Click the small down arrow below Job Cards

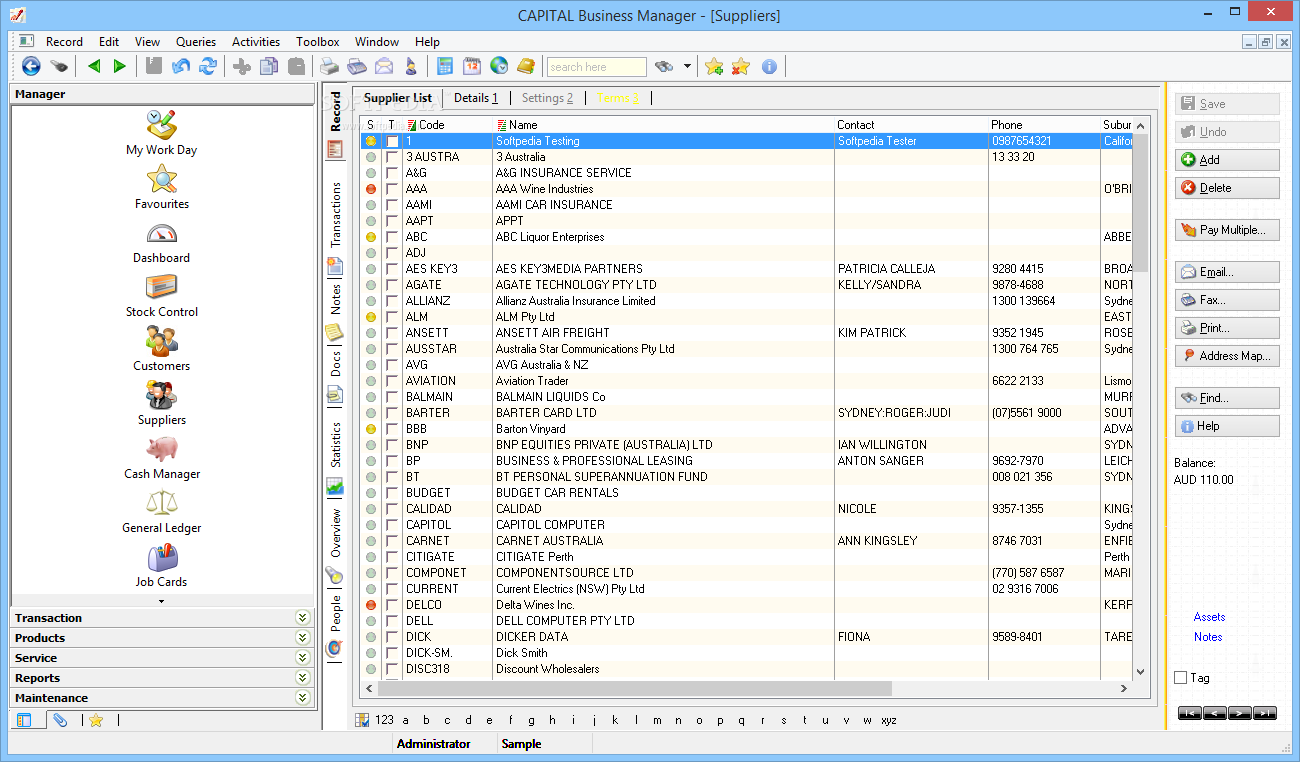[161, 601]
